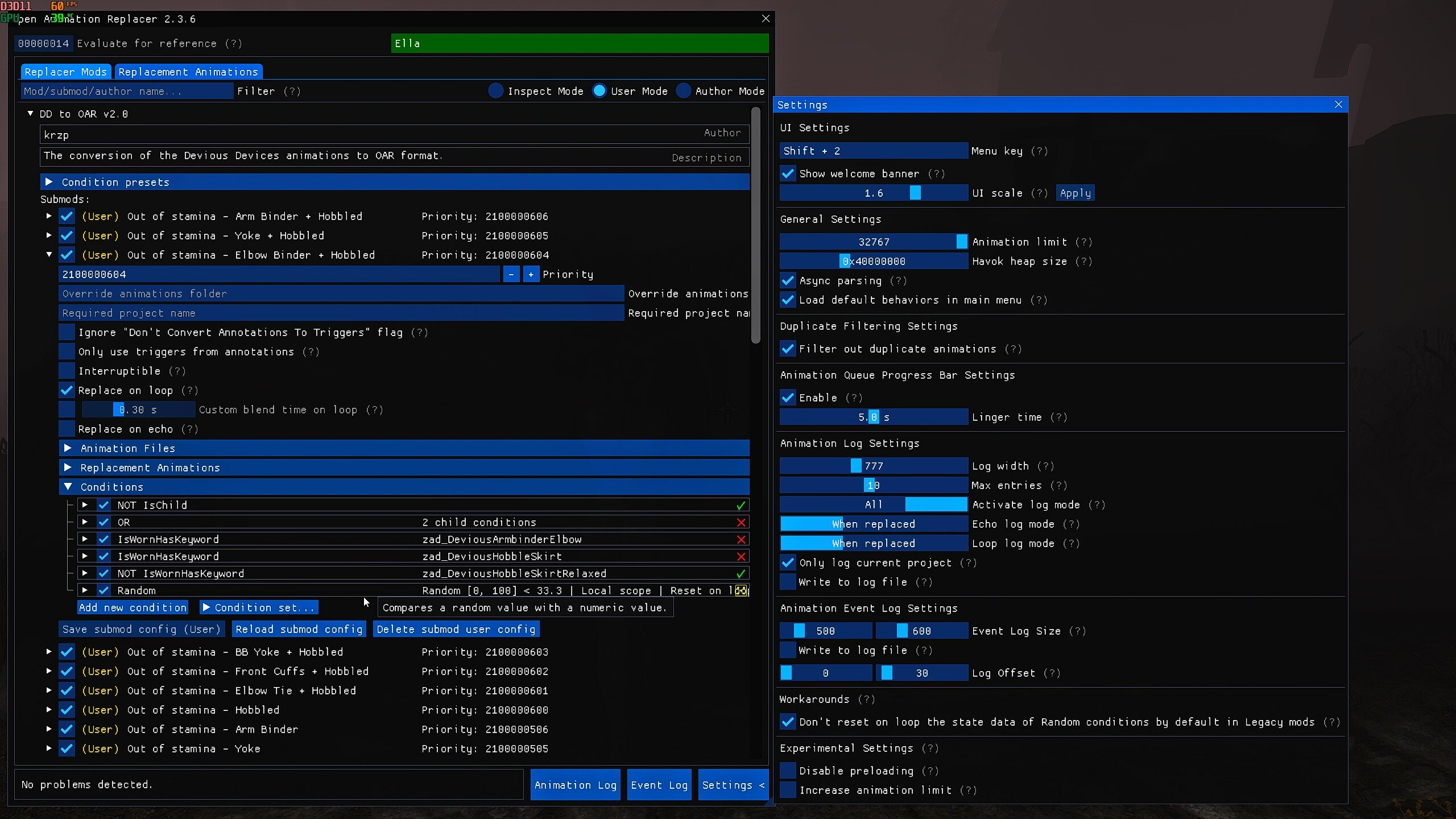Click the help icon next to Filter
Viewport: 1456px width, 819px height.
tap(292, 91)
